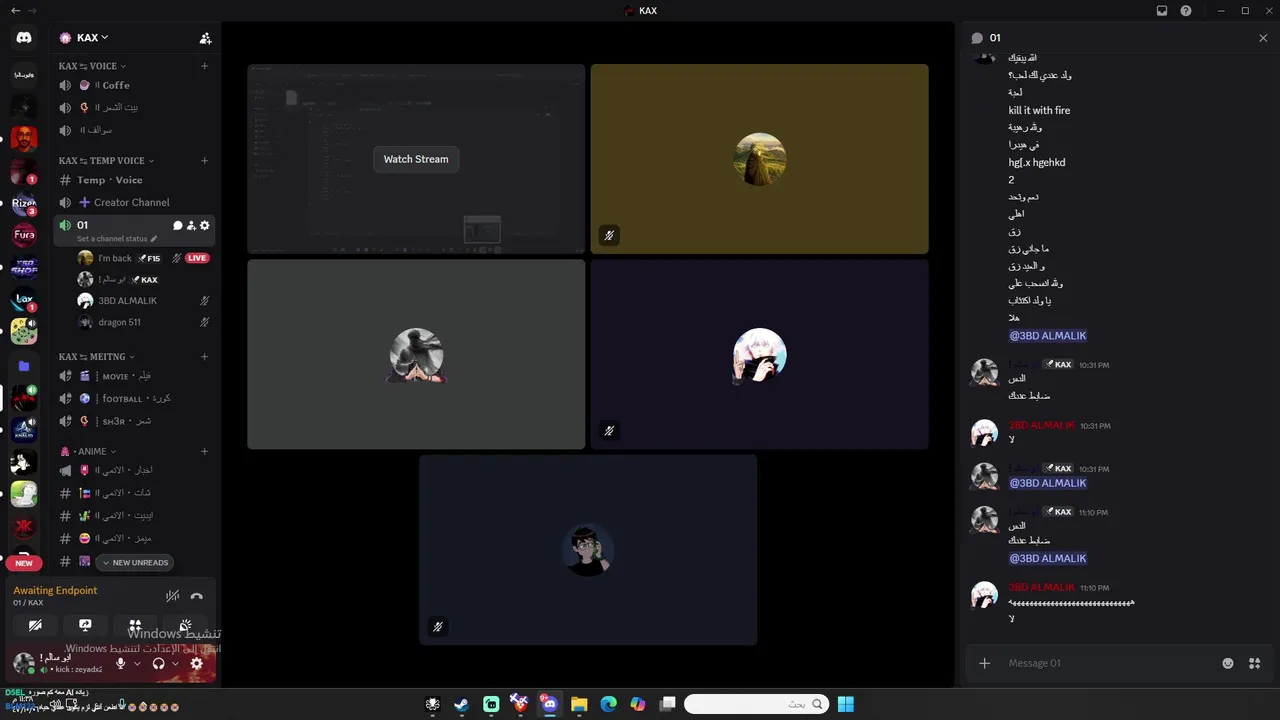1280x720 pixels.
Task: Click bottom center avatar video tile
Action: 588,550
